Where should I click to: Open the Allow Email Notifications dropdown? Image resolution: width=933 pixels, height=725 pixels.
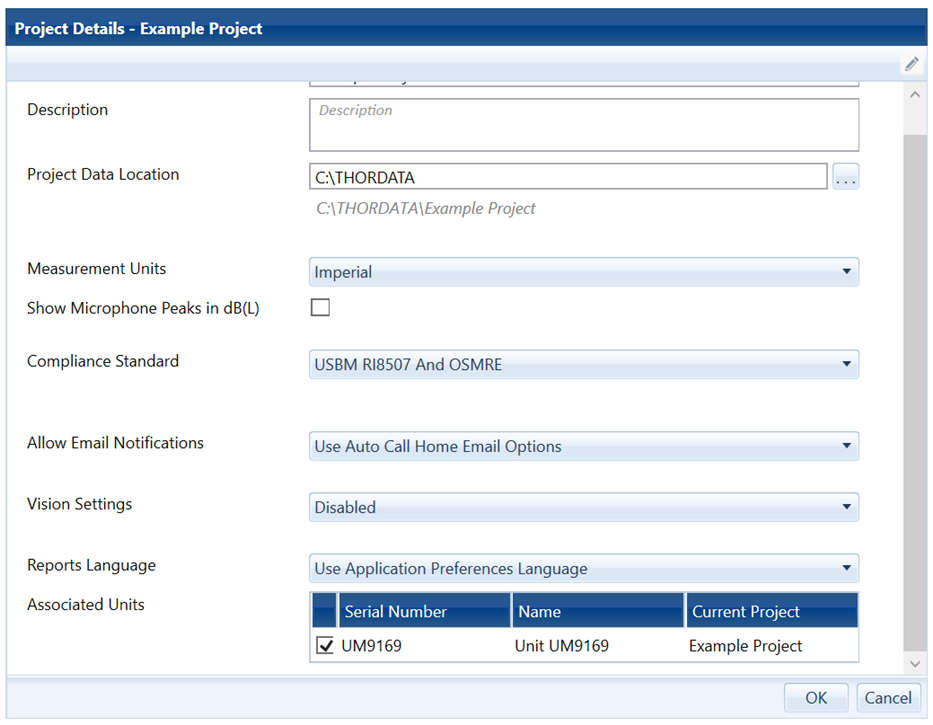pyautogui.click(x=584, y=446)
